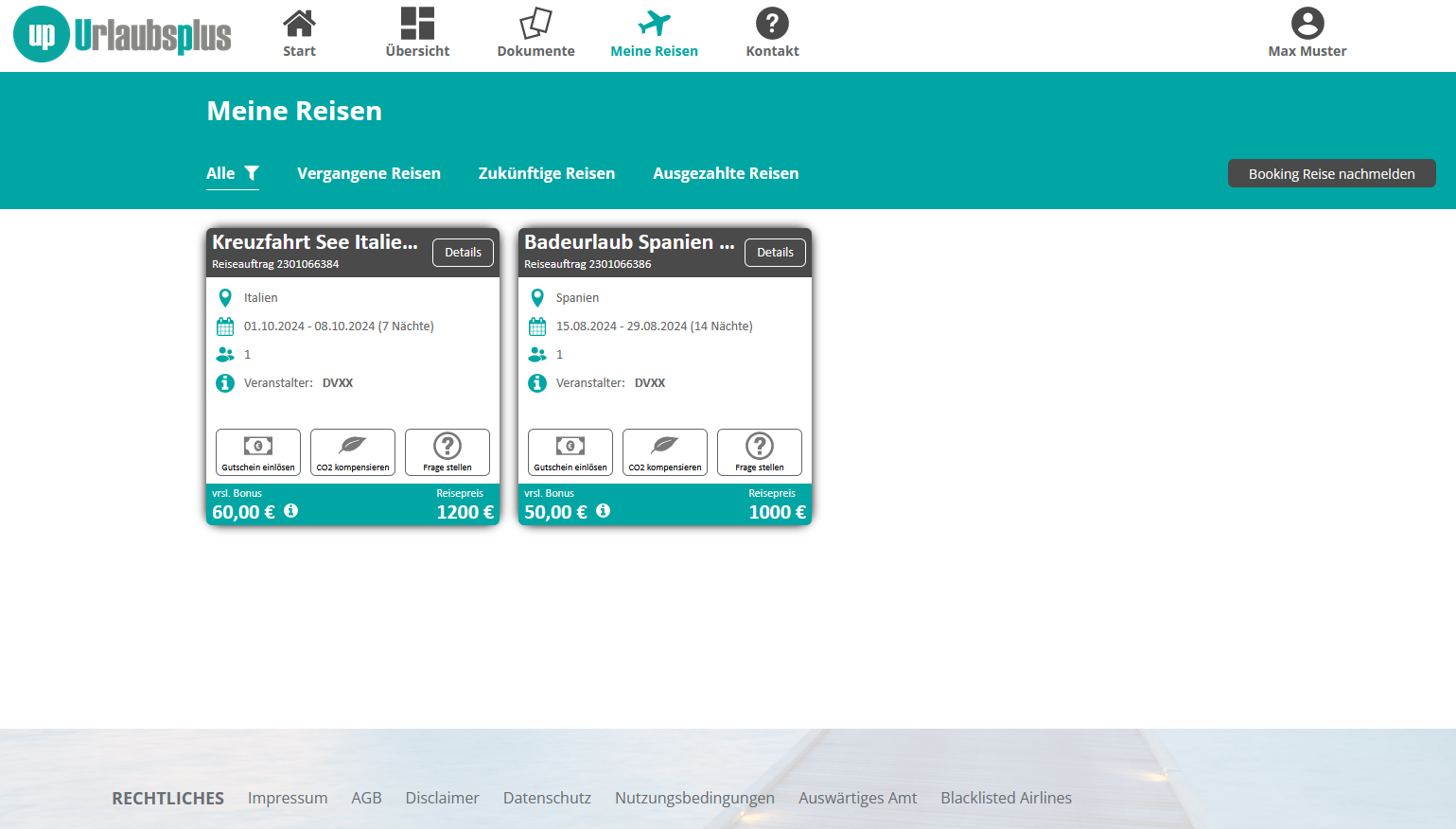This screenshot has width=1456, height=829.
Task: Open Kontakt question mark icon
Action: (772, 25)
